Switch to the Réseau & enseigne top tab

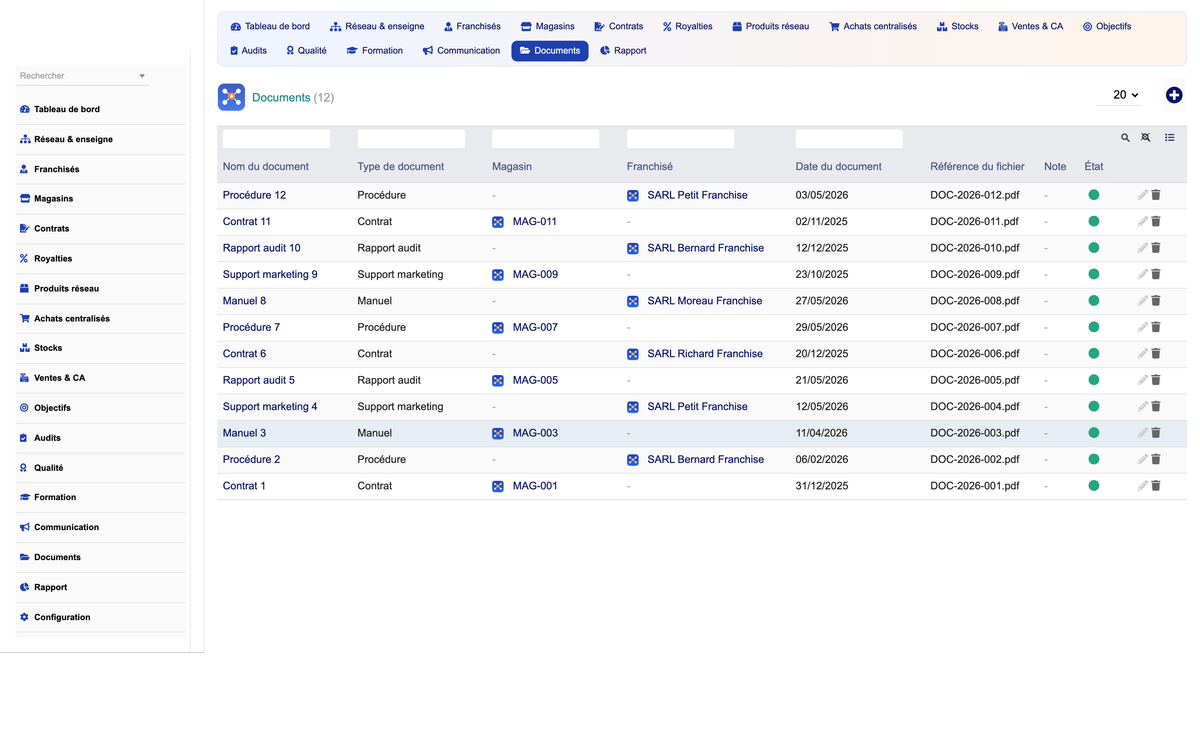(377, 26)
